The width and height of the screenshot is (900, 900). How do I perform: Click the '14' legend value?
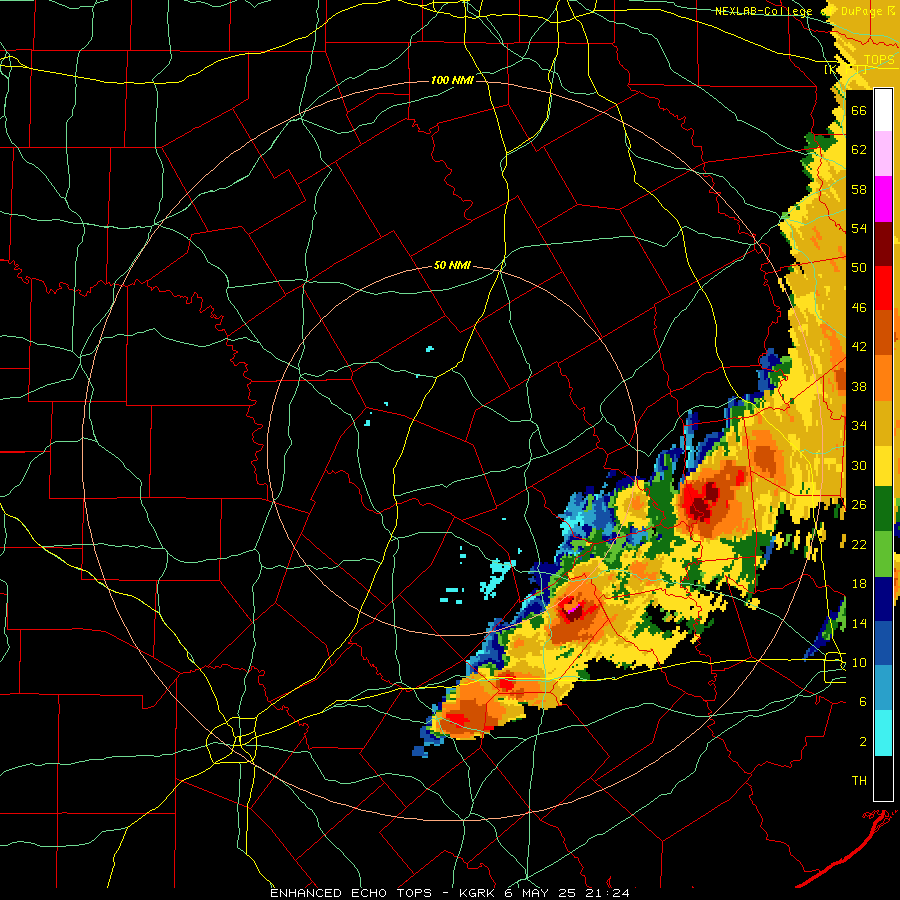click(x=859, y=623)
